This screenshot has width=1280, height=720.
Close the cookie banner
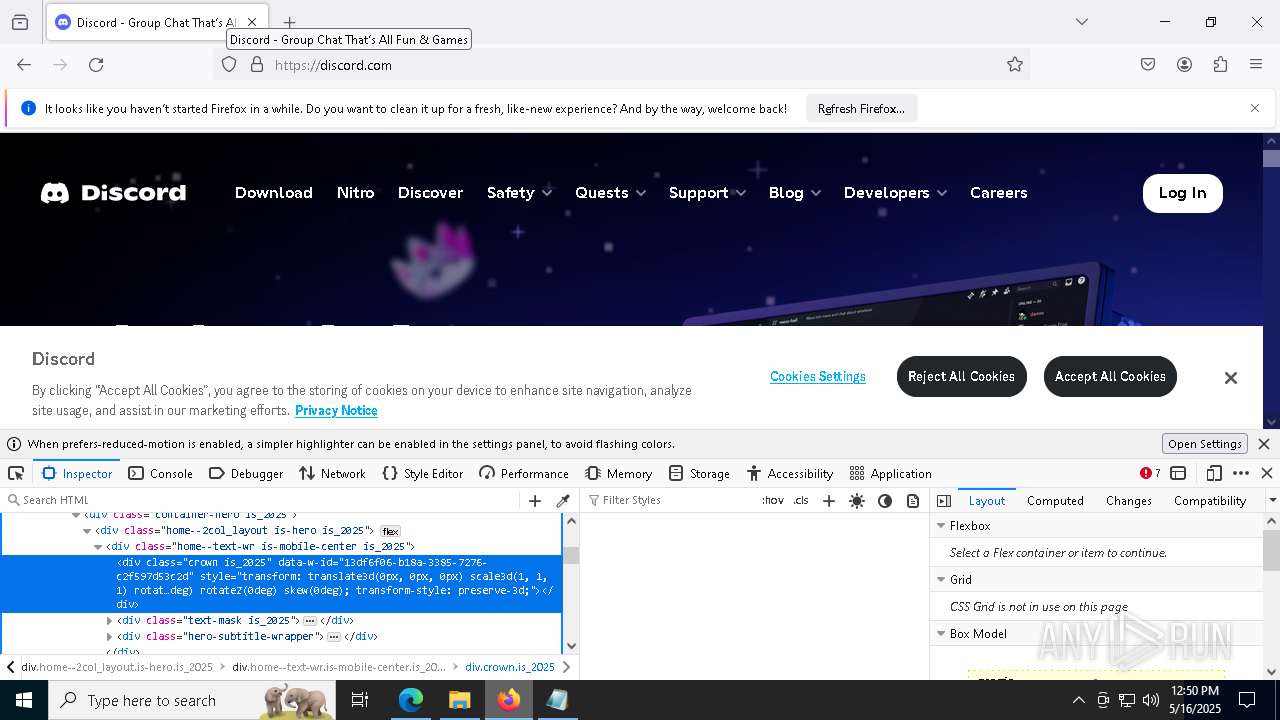tap(1231, 378)
